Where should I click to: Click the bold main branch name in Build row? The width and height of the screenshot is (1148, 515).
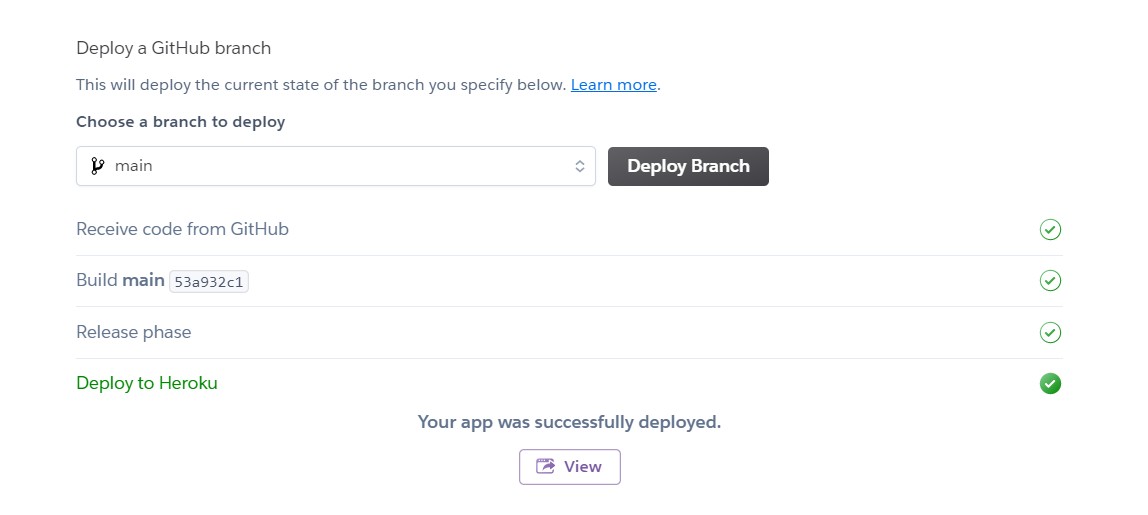pos(144,281)
